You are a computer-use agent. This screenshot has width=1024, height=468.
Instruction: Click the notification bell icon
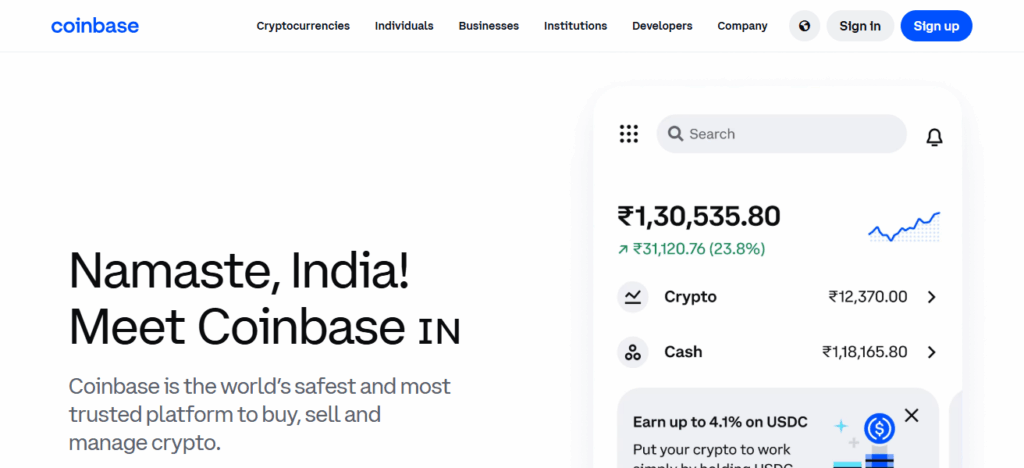click(934, 137)
